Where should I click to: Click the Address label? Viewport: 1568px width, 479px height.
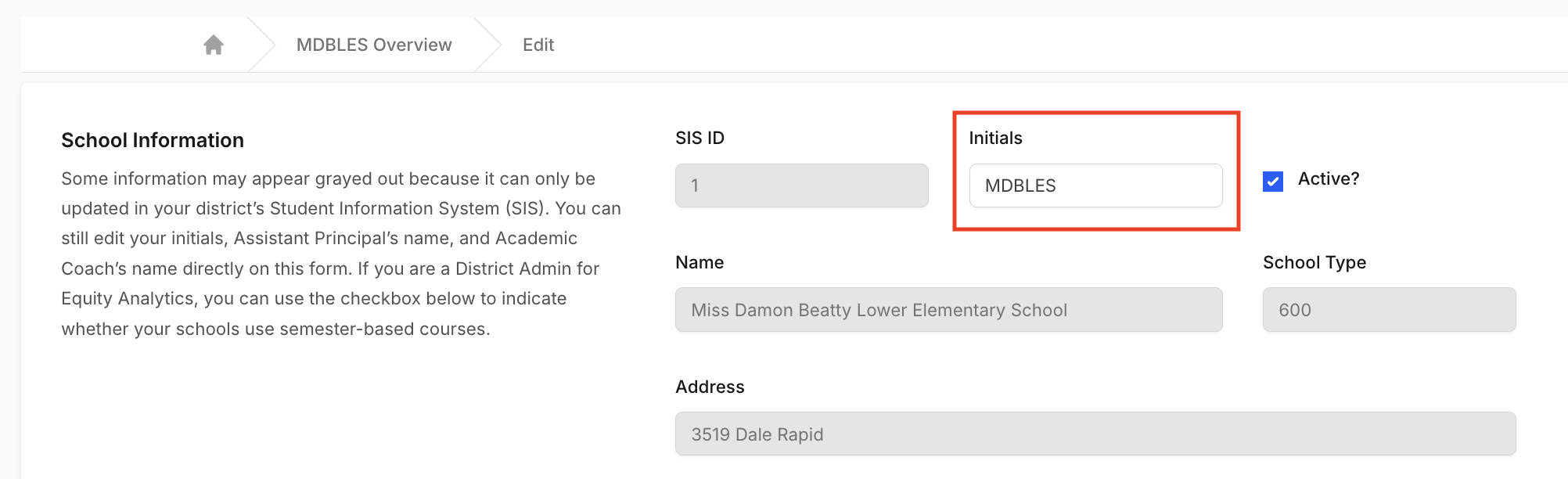[710, 387]
